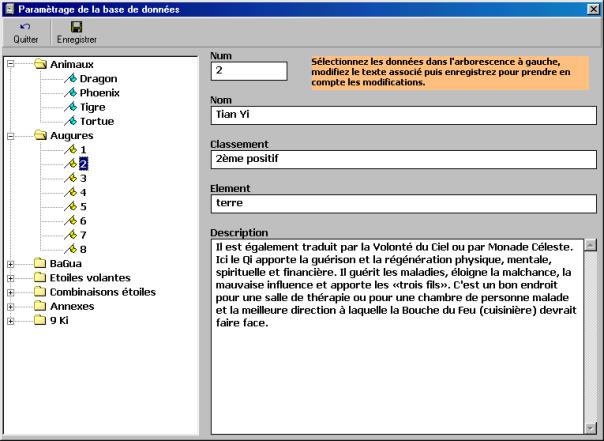
Task: Click the yellow icon beside augure 3
Action: [70, 178]
